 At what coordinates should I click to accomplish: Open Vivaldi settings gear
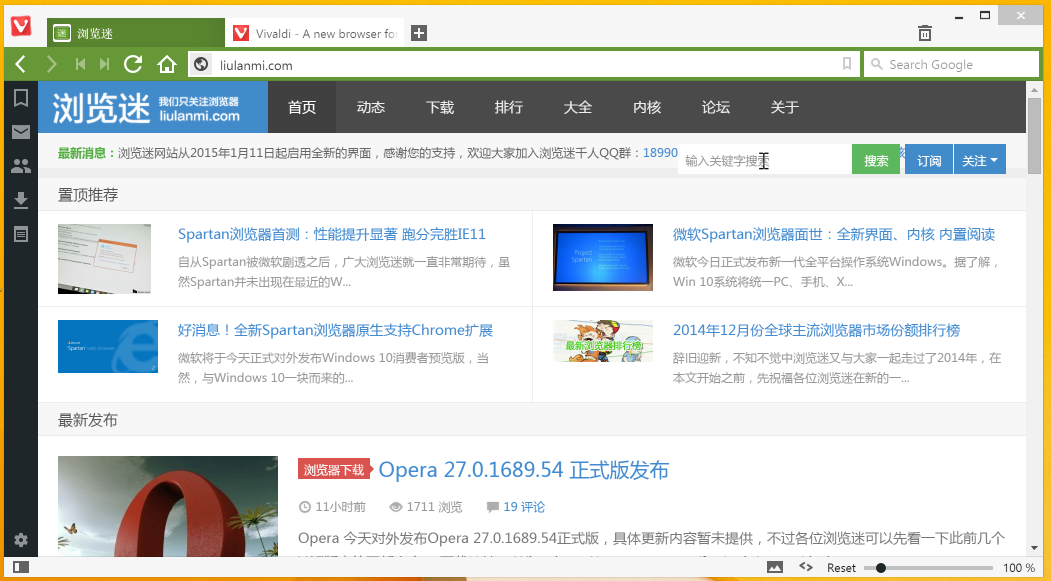[x=21, y=540]
